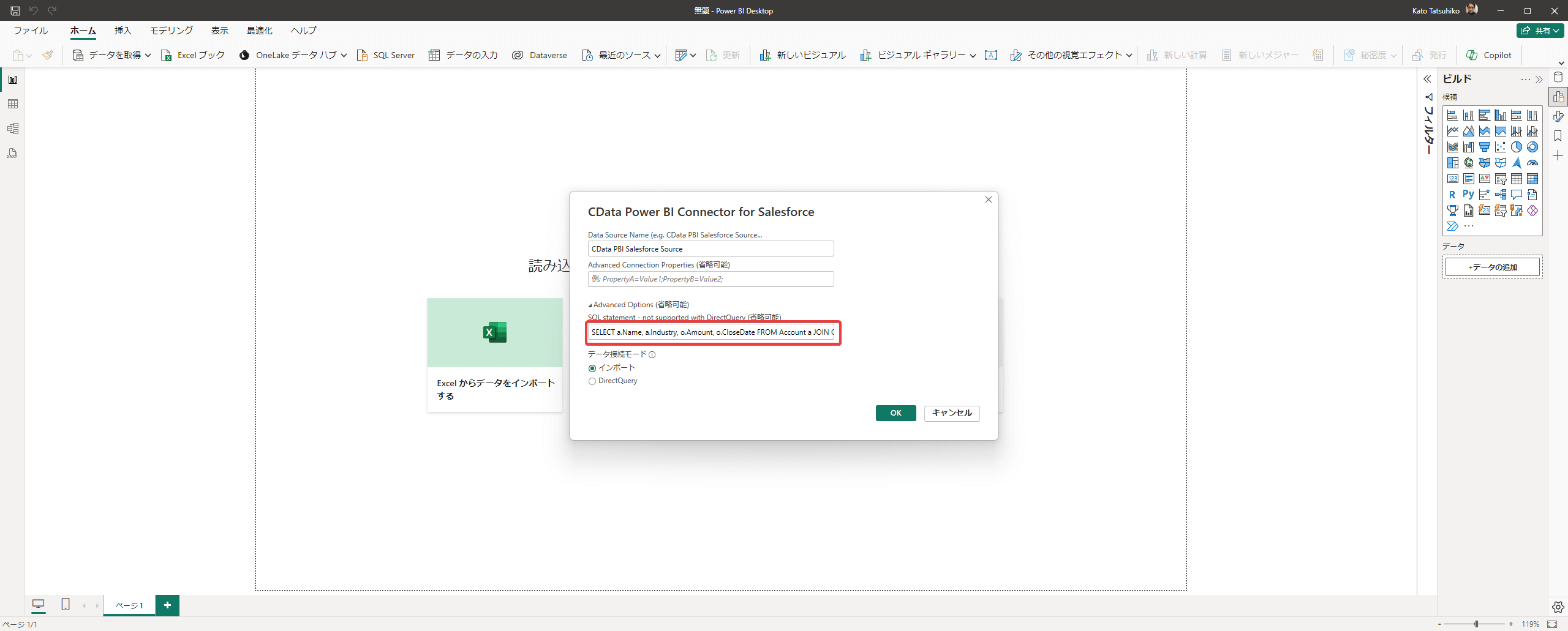Select the DirectQuery radio button

pyautogui.click(x=592, y=381)
